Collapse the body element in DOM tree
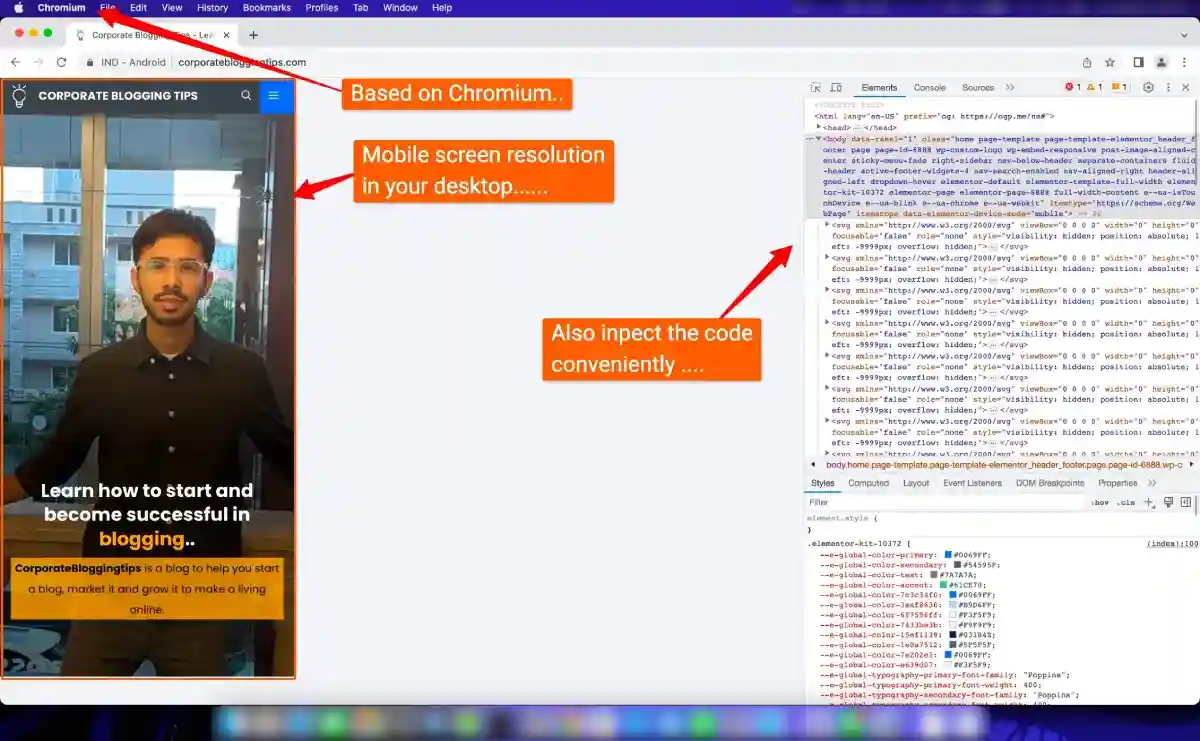Viewport: 1200px width, 741px height. coord(820,139)
